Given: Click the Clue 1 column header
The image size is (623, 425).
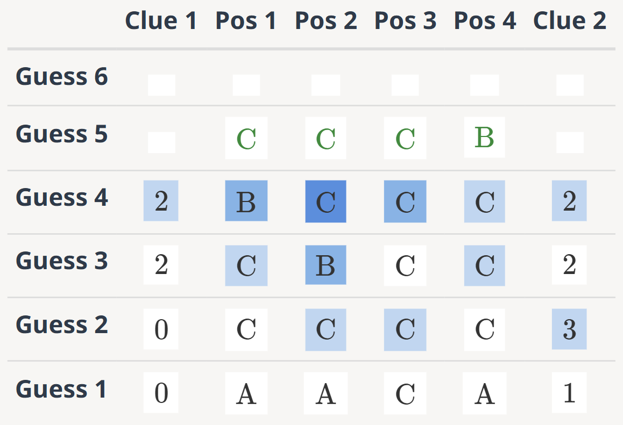Looking at the screenshot, I should click(161, 21).
